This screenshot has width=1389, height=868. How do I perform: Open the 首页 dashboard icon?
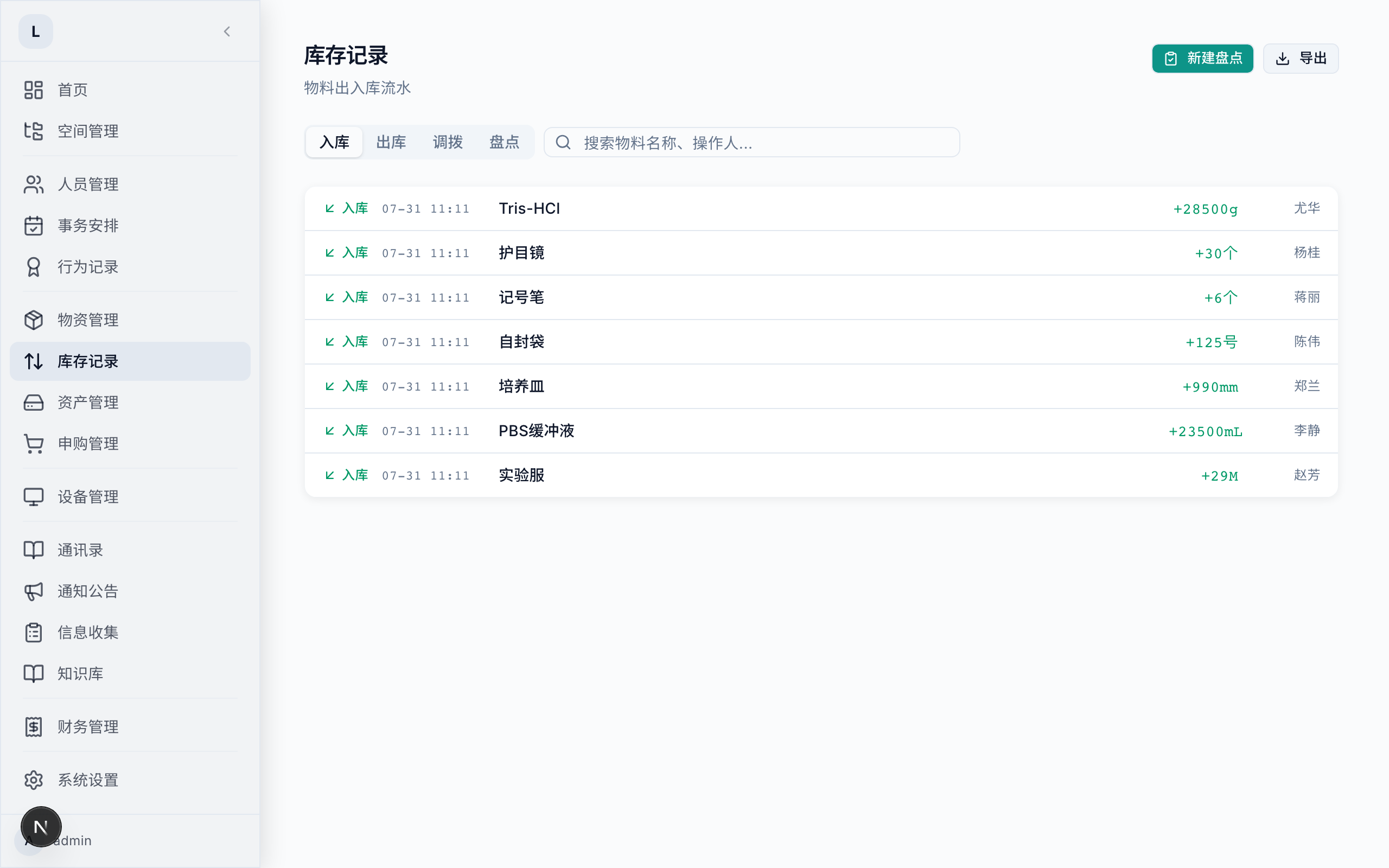tap(33, 90)
